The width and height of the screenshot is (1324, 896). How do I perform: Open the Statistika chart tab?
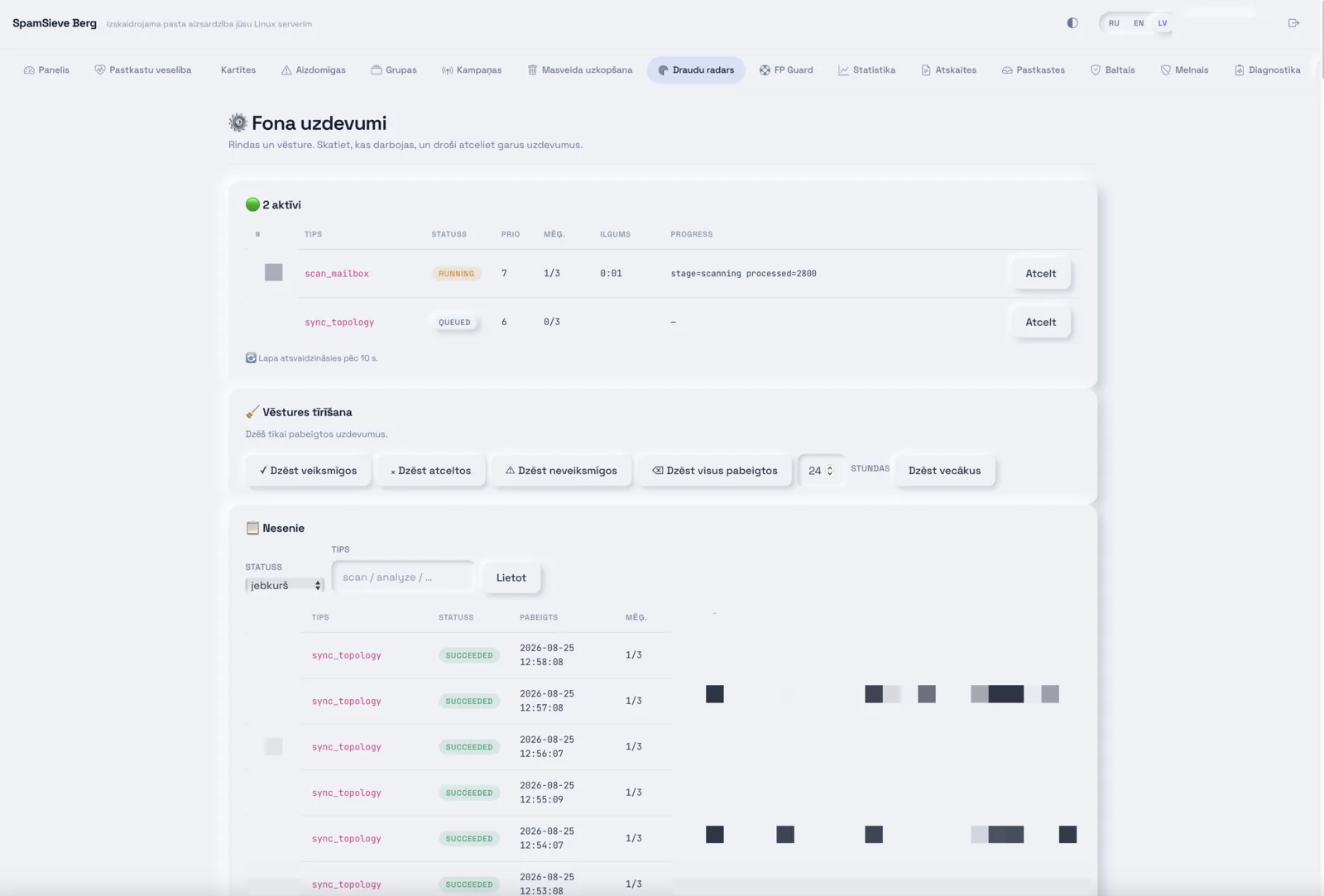[866, 70]
